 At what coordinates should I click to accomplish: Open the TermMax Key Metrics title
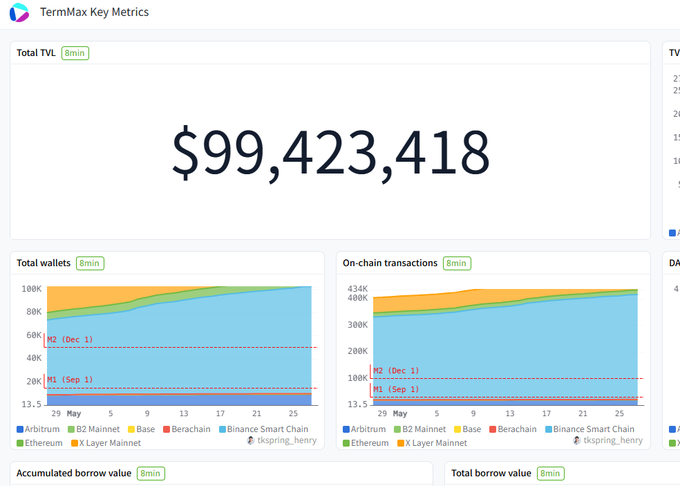94,12
